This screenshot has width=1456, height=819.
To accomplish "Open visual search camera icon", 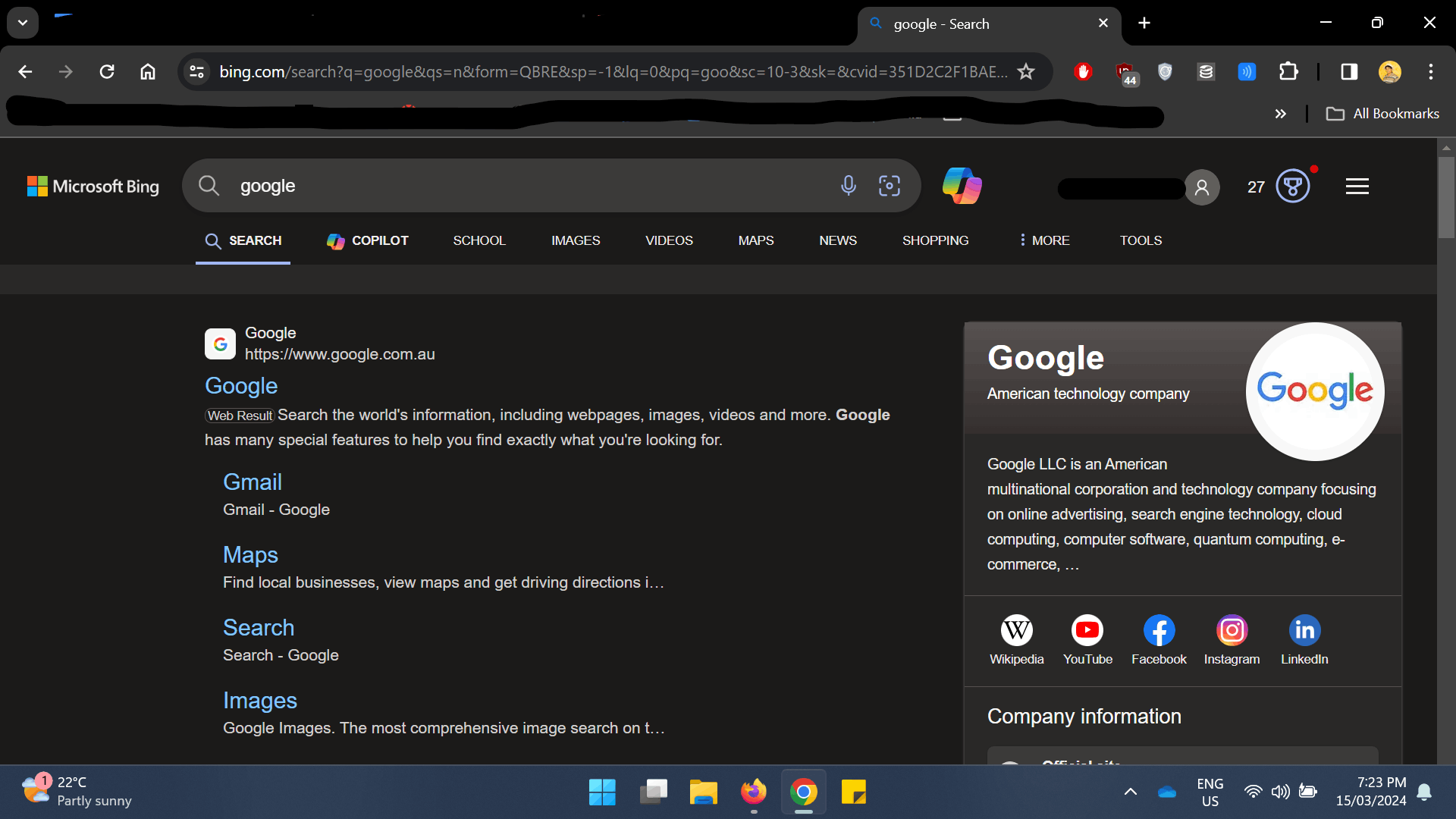I will 889,186.
